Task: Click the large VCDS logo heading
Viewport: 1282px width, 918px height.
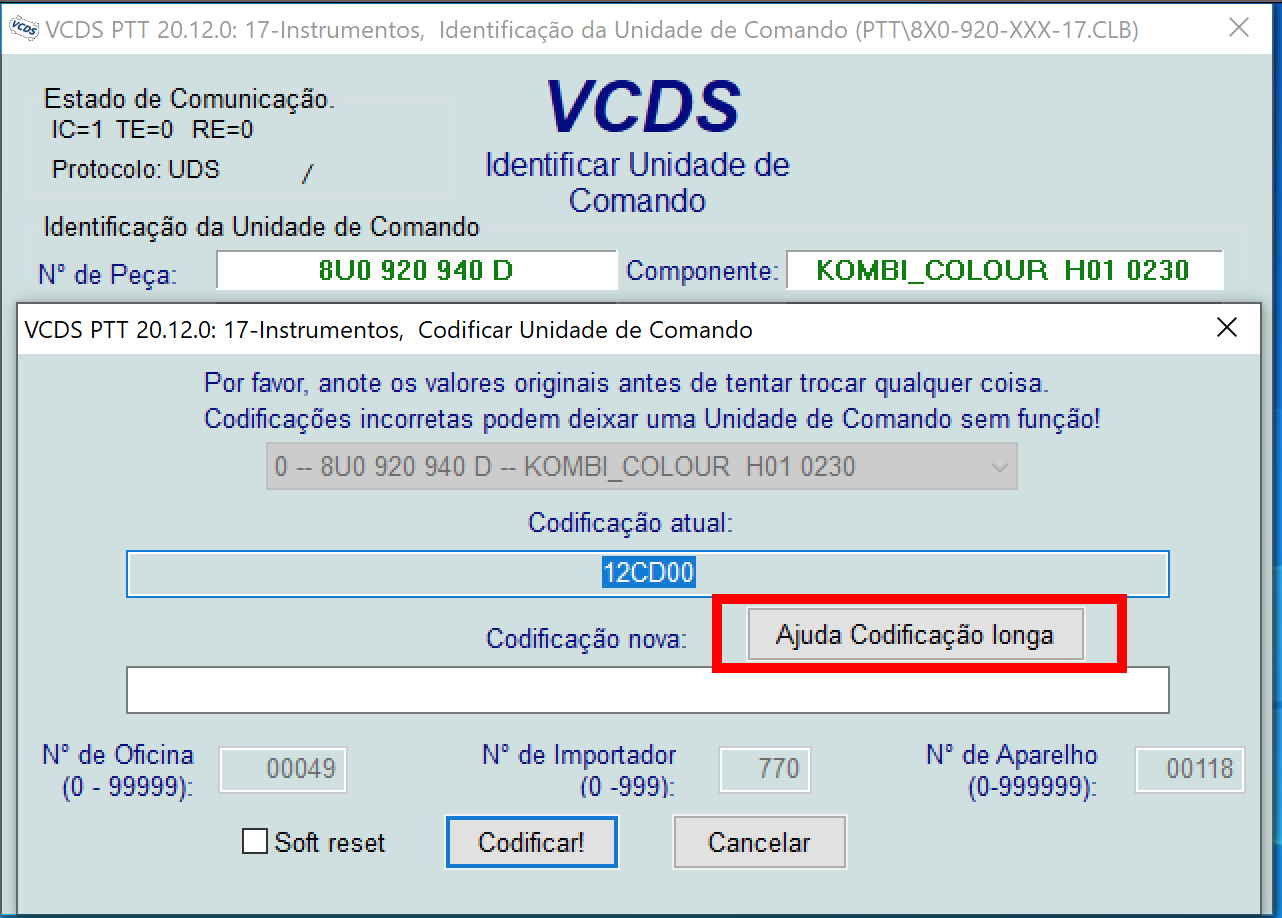Action: pos(642,106)
